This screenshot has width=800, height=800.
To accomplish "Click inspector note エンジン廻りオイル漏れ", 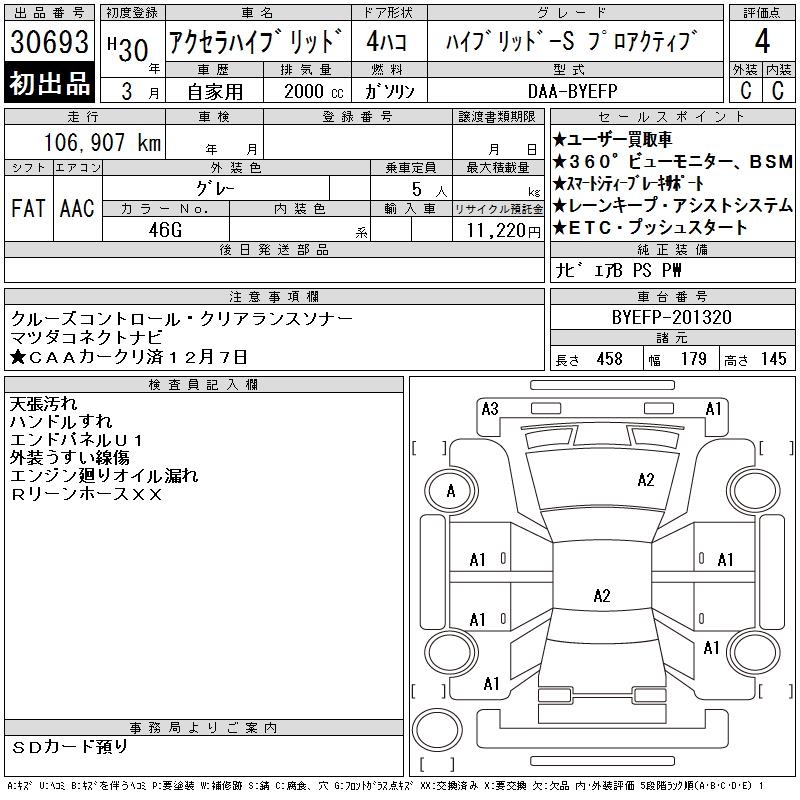I will click(104, 476).
